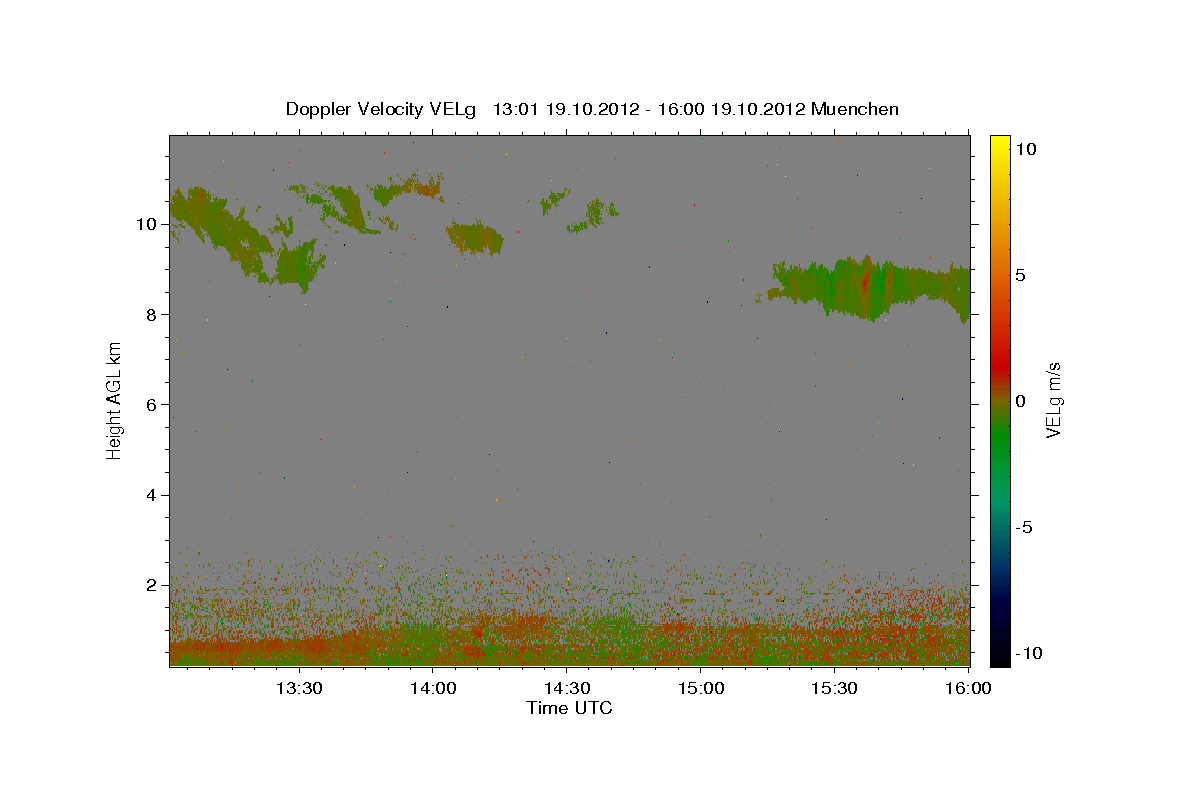Click the 14:00 time tick label

tap(432, 689)
